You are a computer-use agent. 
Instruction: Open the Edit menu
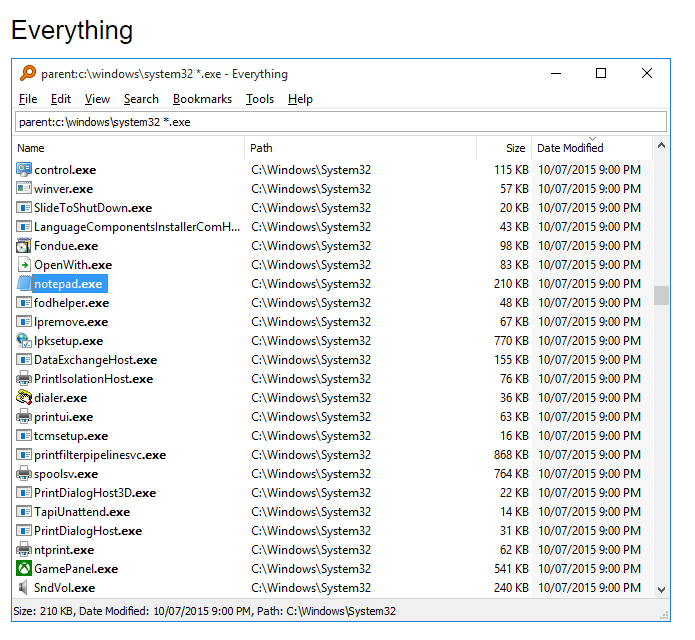click(x=61, y=99)
